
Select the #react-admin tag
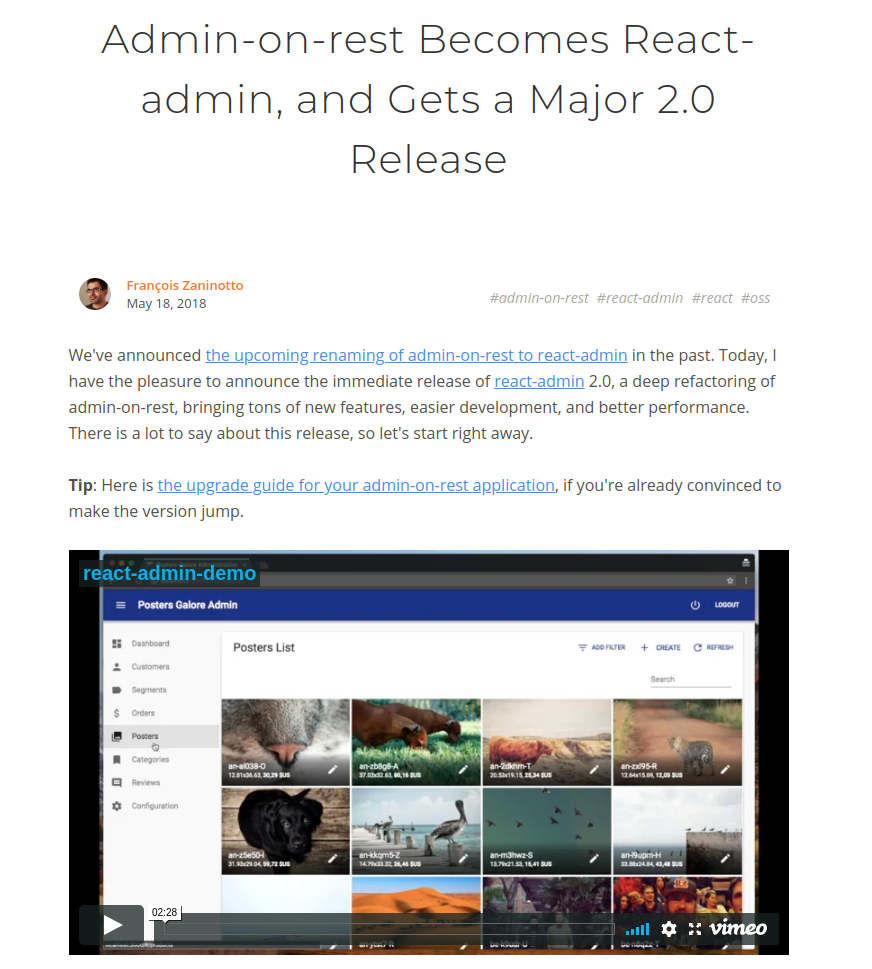coord(640,298)
